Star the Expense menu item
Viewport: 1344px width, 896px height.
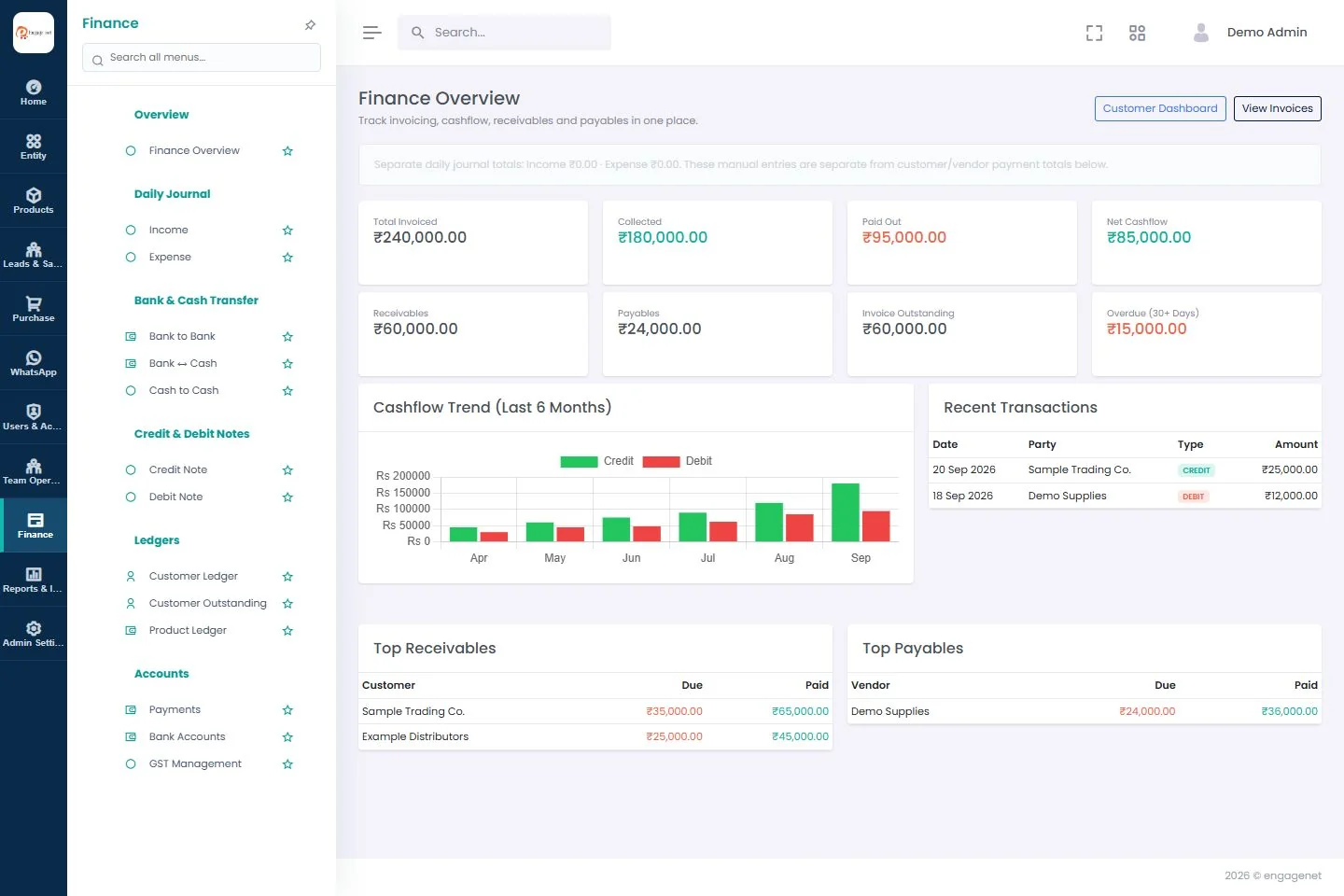point(287,258)
